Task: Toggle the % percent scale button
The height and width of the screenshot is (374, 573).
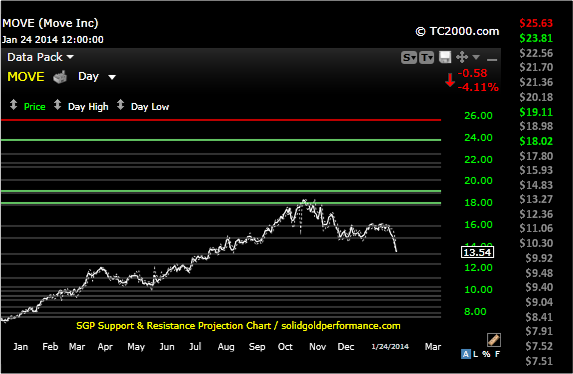Action: pos(486,354)
